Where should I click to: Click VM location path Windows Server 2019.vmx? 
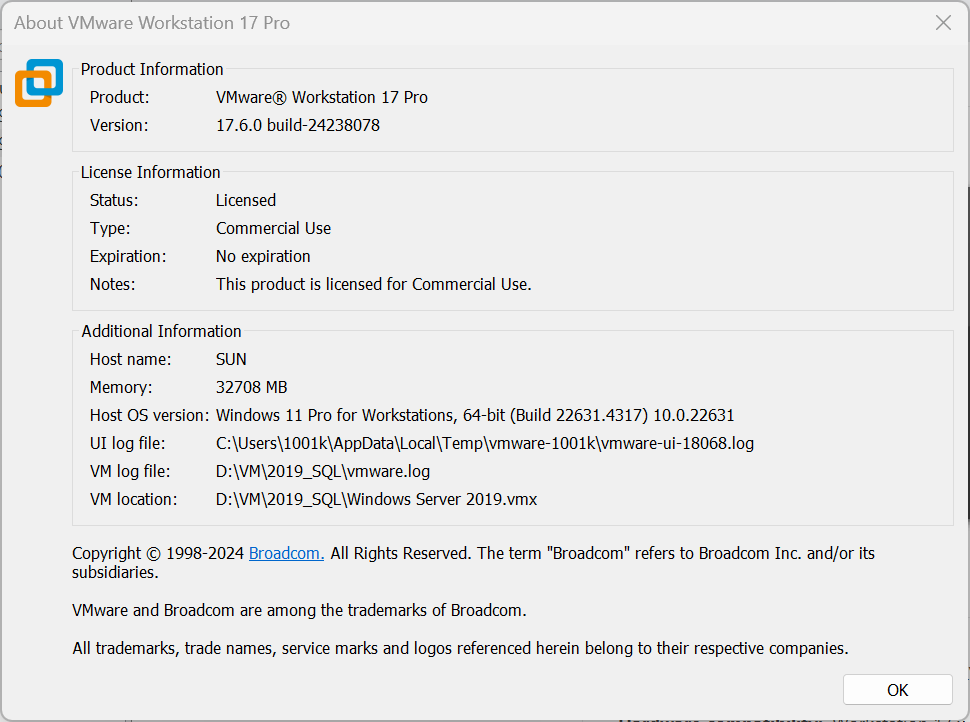[x=377, y=499]
